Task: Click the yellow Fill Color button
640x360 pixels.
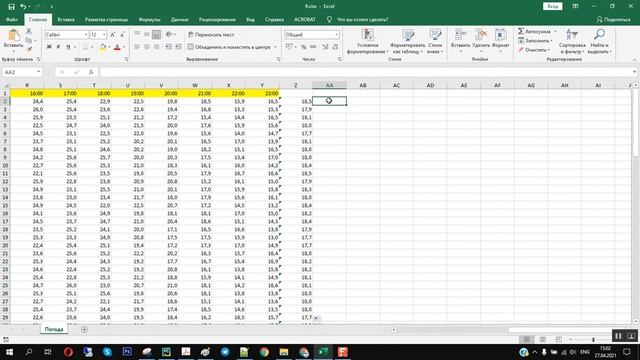Action: pyautogui.click(x=102, y=47)
